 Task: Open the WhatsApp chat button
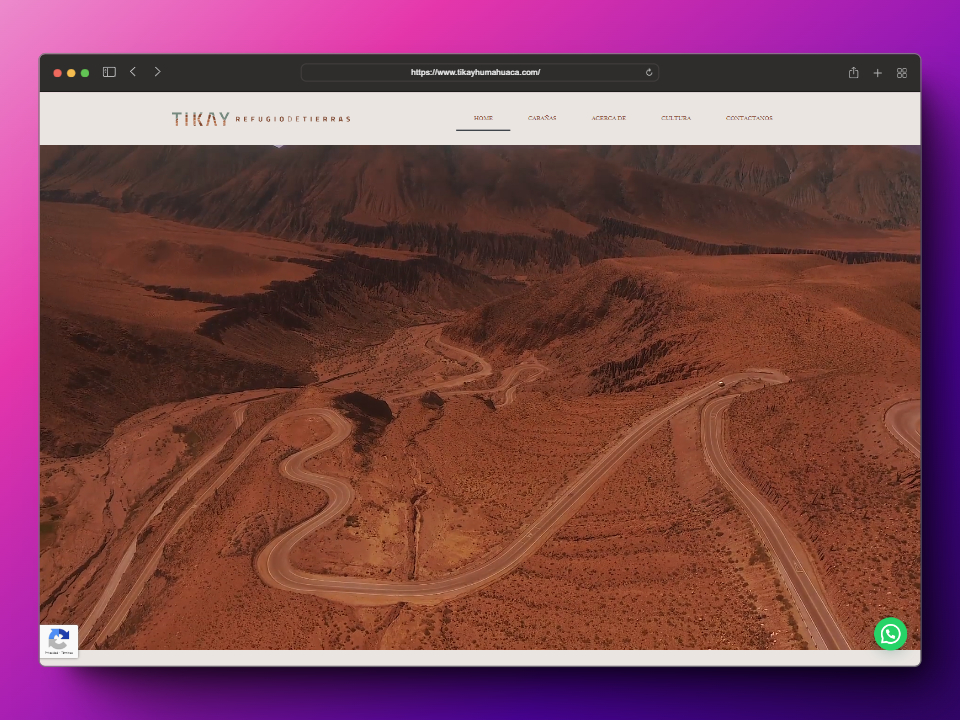pyautogui.click(x=890, y=634)
